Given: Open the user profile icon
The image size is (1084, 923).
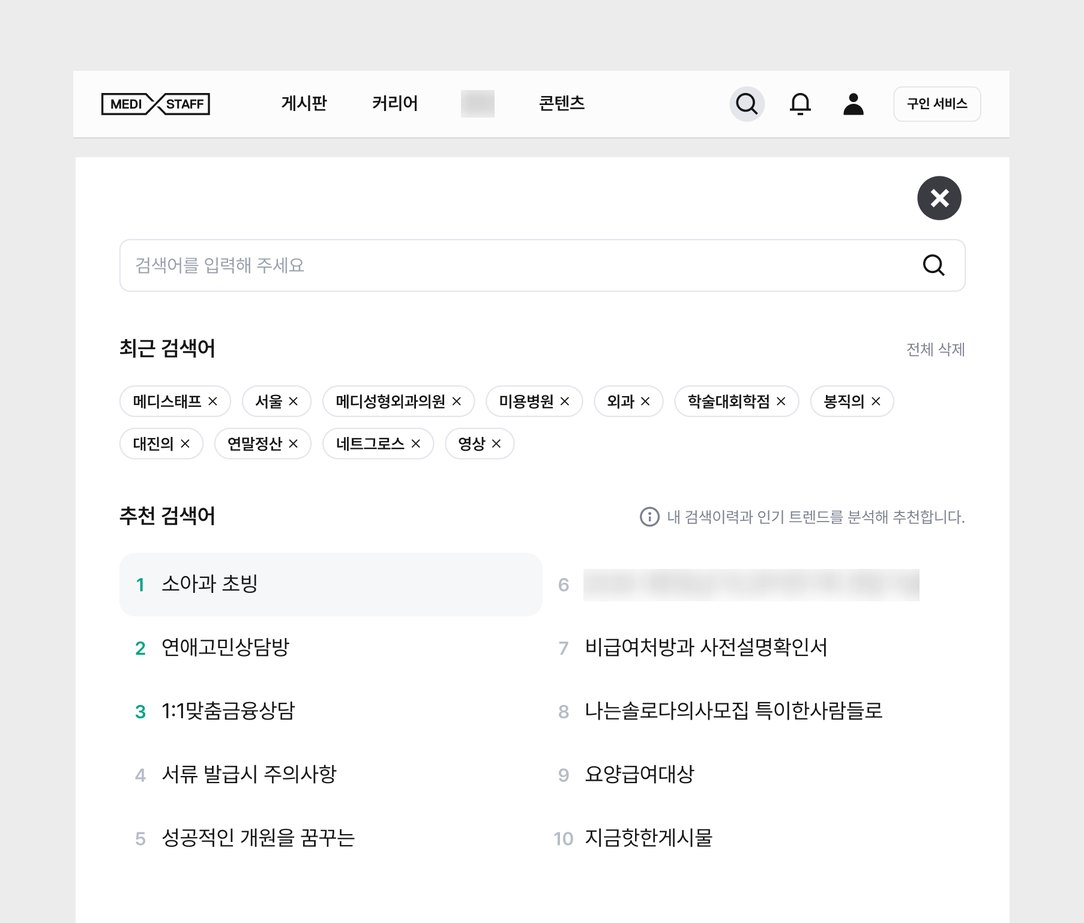Looking at the screenshot, I should click(x=853, y=104).
